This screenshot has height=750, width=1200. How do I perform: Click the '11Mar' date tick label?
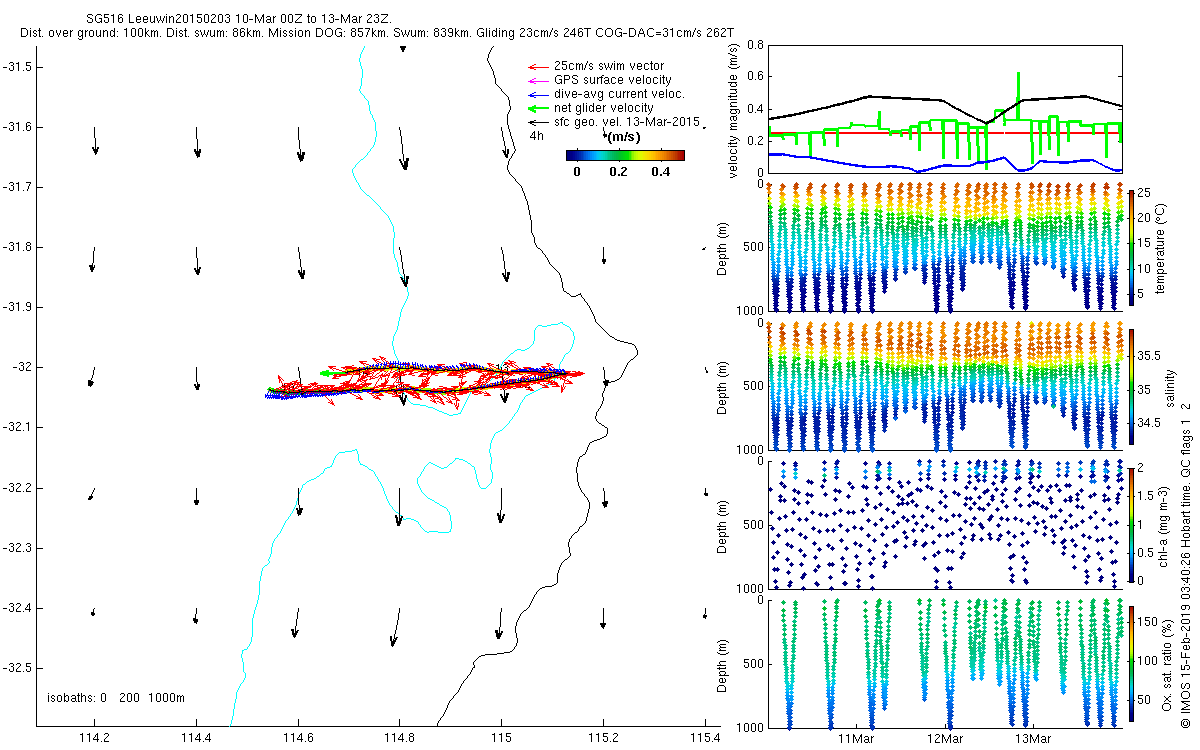(x=856, y=739)
